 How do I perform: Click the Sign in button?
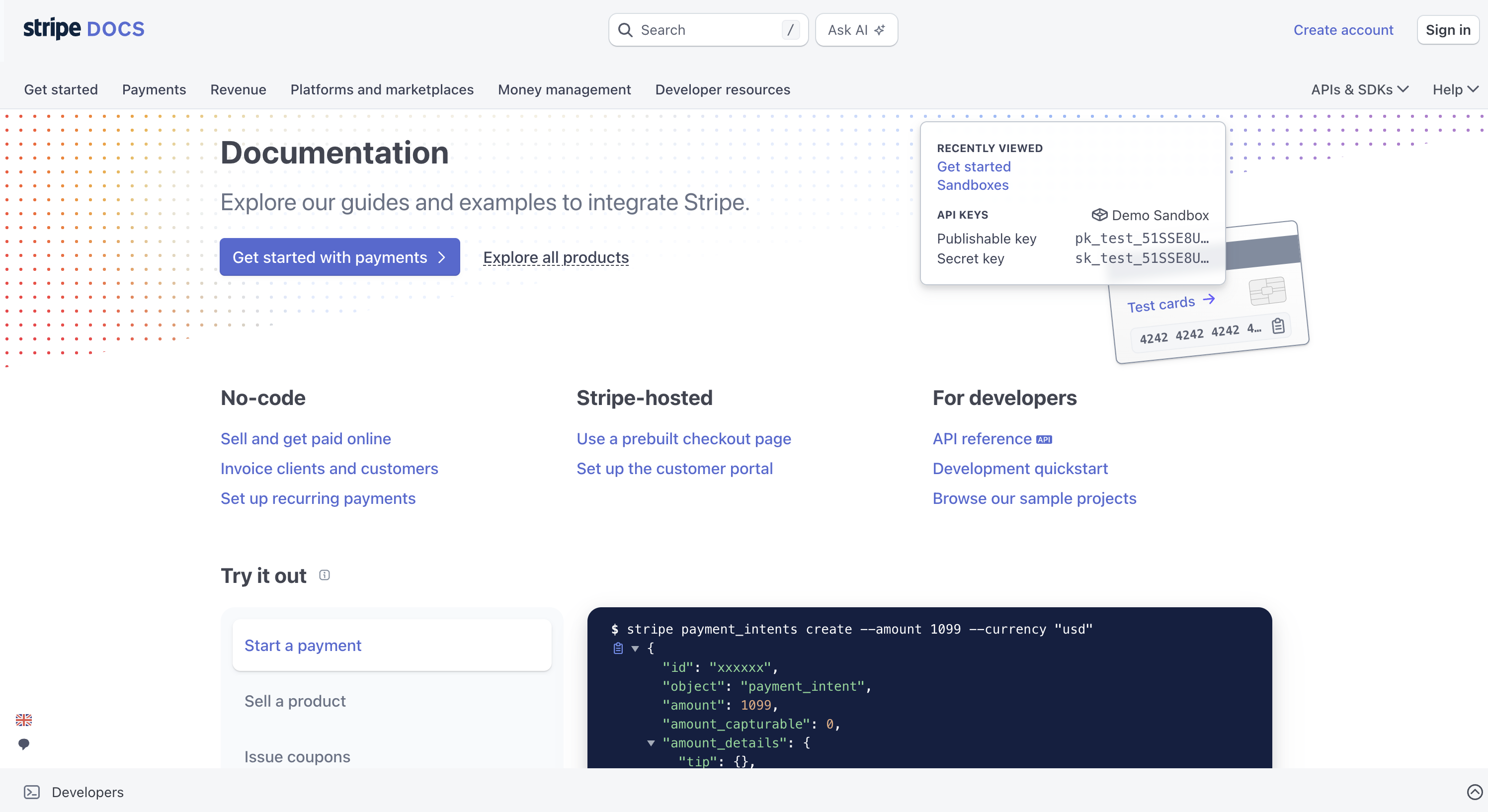[1448, 29]
